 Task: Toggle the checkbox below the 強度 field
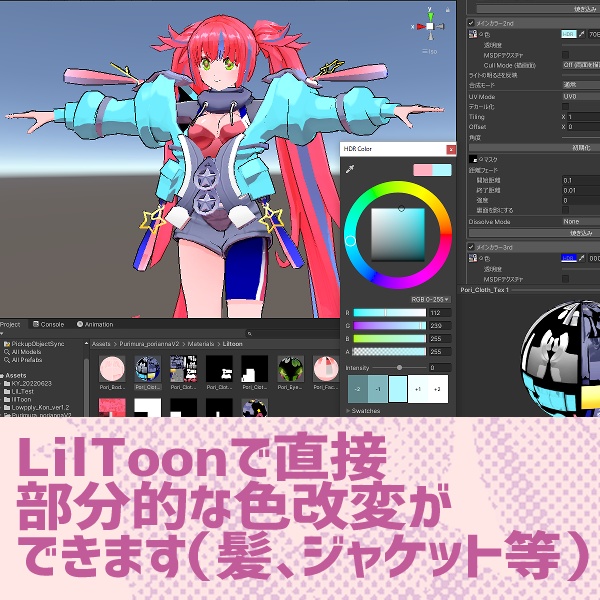click(x=565, y=210)
